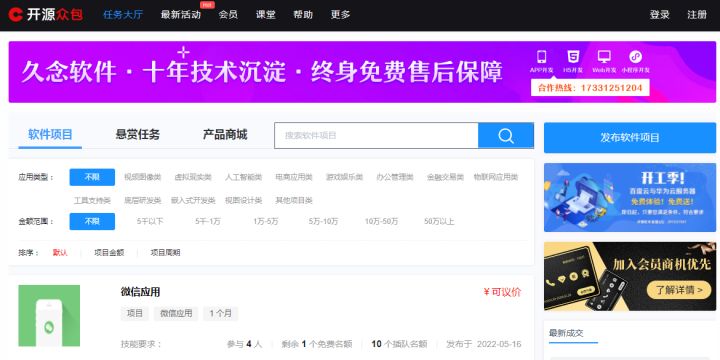720x360 pixels.
Task: Filter by 办公管理类 application type
Action: point(395,177)
